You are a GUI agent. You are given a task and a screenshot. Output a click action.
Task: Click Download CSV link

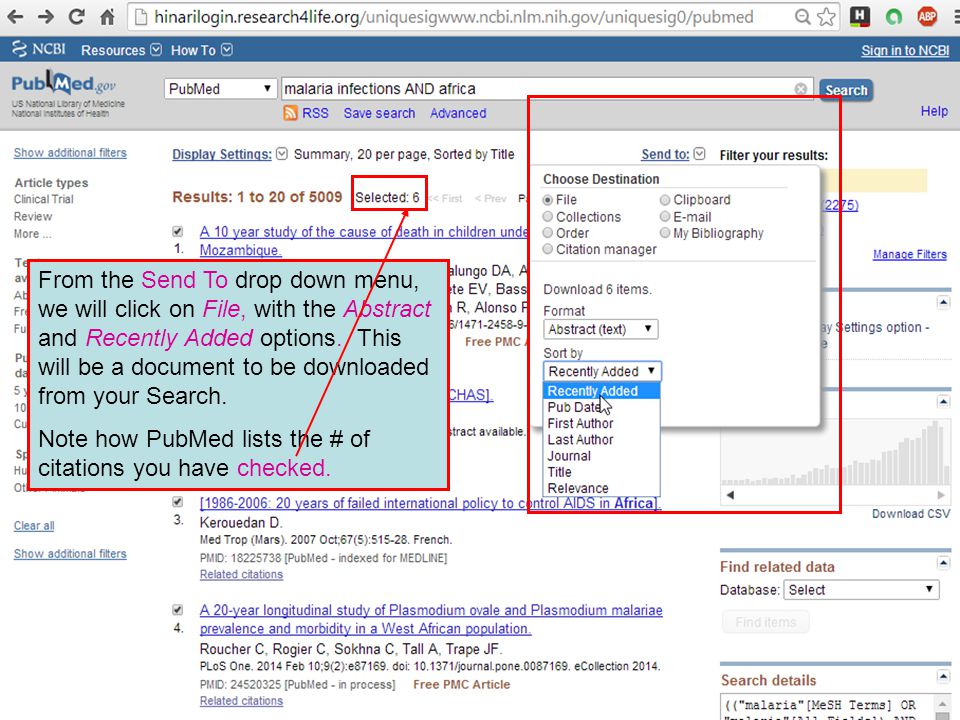pos(911,514)
